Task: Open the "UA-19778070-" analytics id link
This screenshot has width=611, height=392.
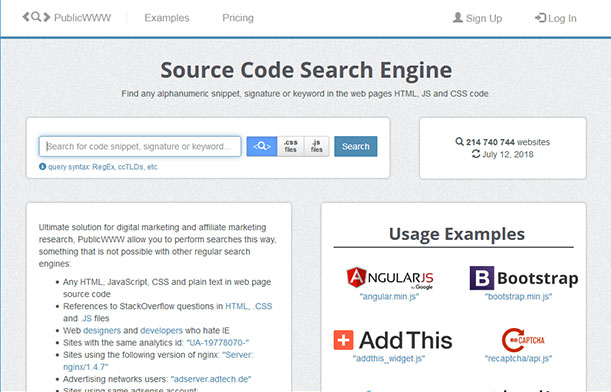Action: [x=217, y=343]
